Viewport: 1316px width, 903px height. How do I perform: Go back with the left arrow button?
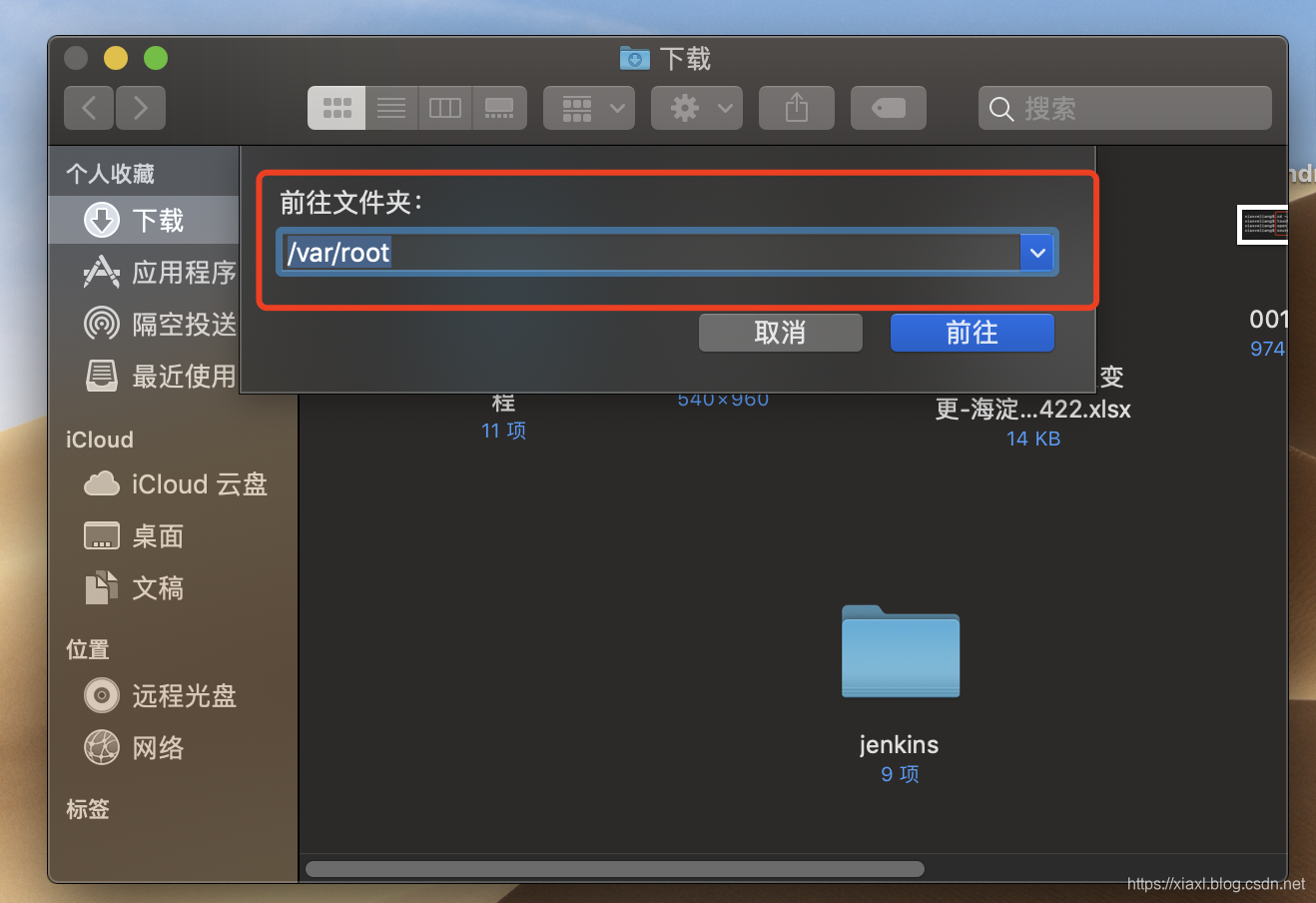[x=89, y=108]
